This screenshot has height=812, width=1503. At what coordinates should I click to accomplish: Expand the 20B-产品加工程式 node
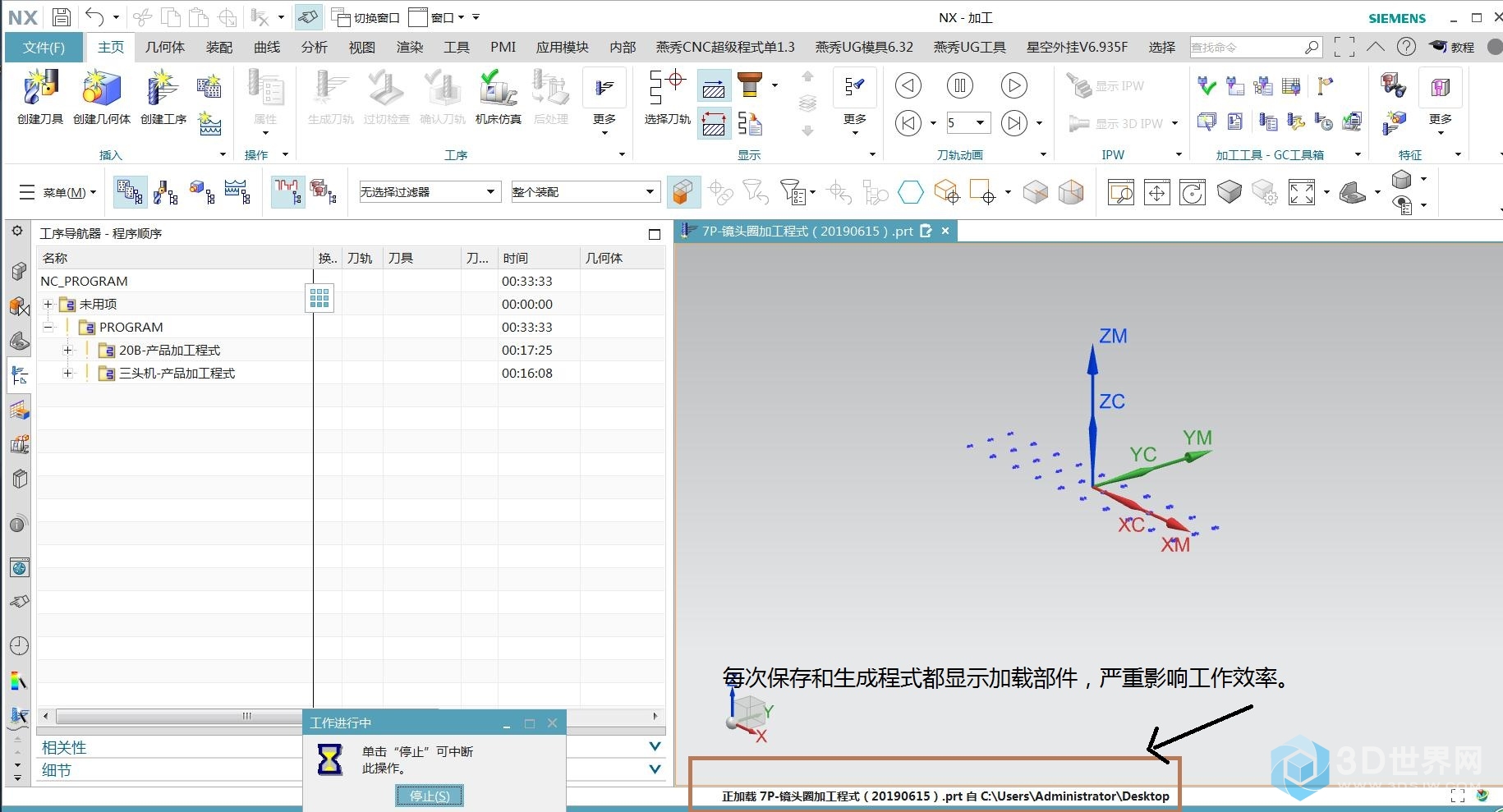(x=67, y=350)
